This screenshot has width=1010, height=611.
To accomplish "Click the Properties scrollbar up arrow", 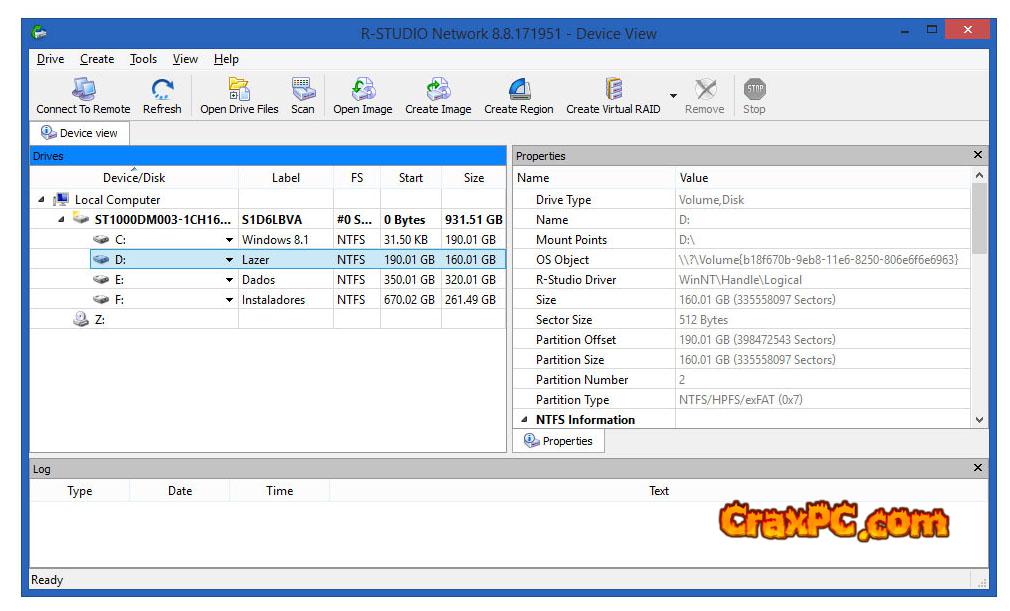I will [x=979, y=175].
